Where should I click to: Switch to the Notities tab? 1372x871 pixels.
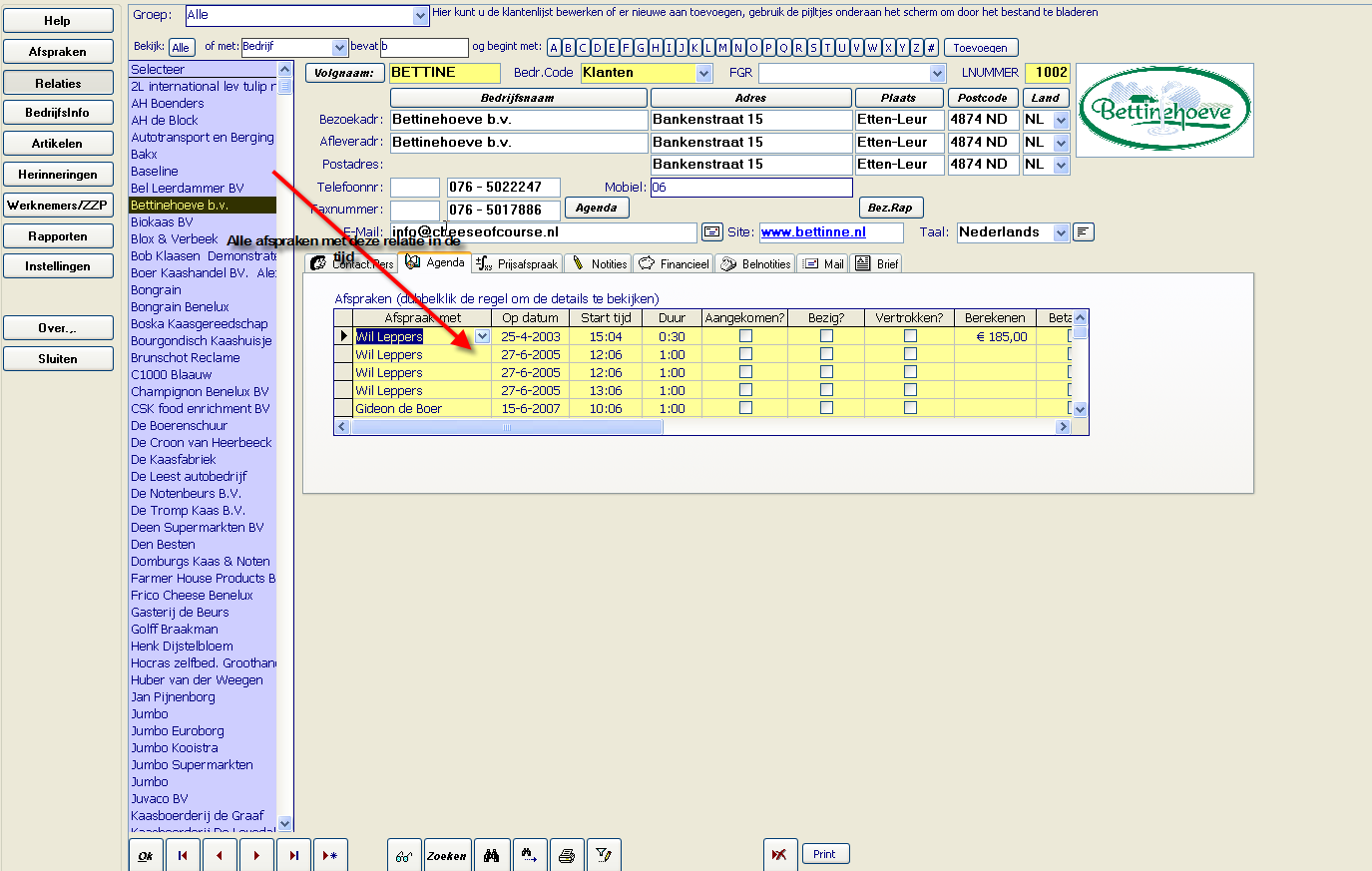(x=599, y=263)
